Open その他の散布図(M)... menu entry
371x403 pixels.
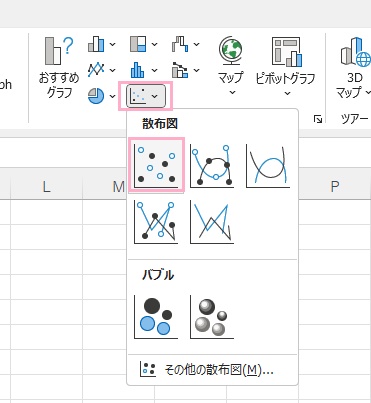(212, 370)
